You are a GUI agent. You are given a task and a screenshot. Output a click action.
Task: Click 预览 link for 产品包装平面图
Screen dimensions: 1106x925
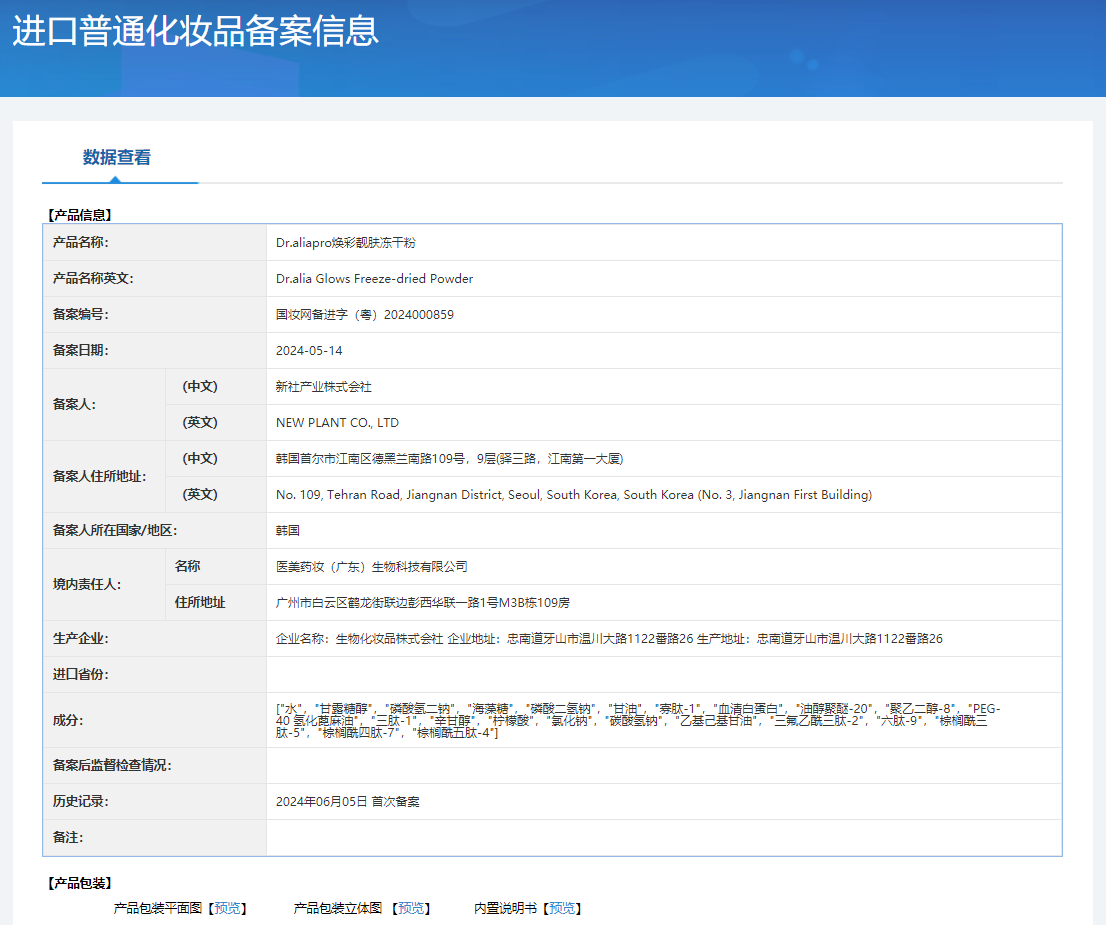point(227,908)
